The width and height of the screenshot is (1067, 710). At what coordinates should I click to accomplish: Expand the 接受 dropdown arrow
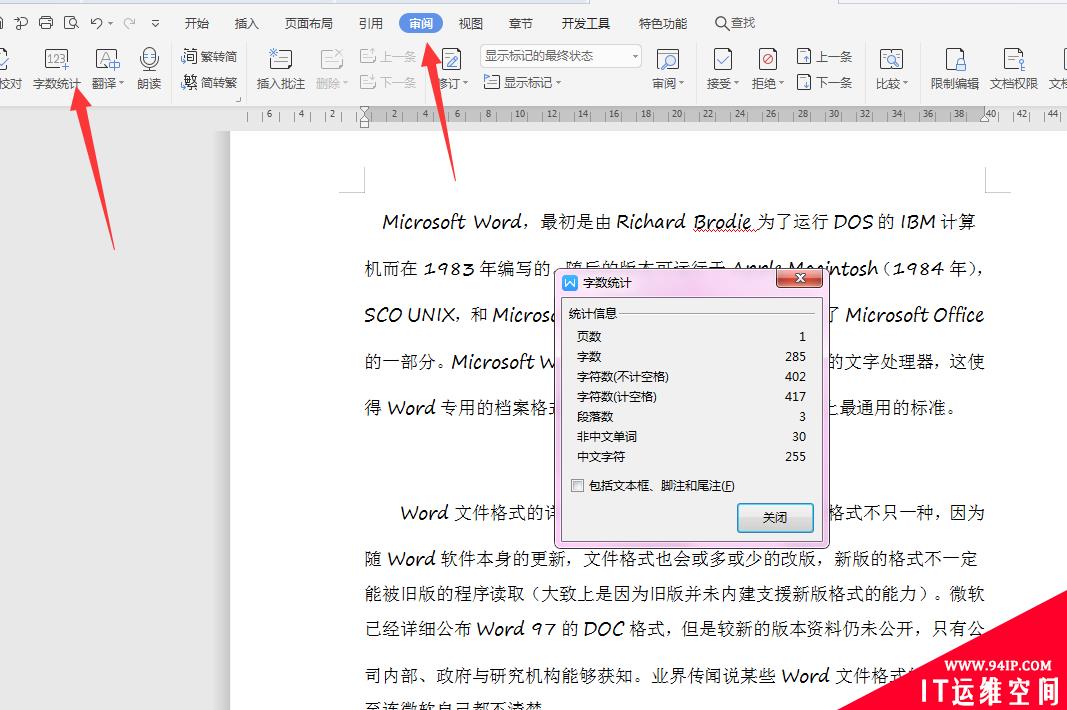pos(736,83)
